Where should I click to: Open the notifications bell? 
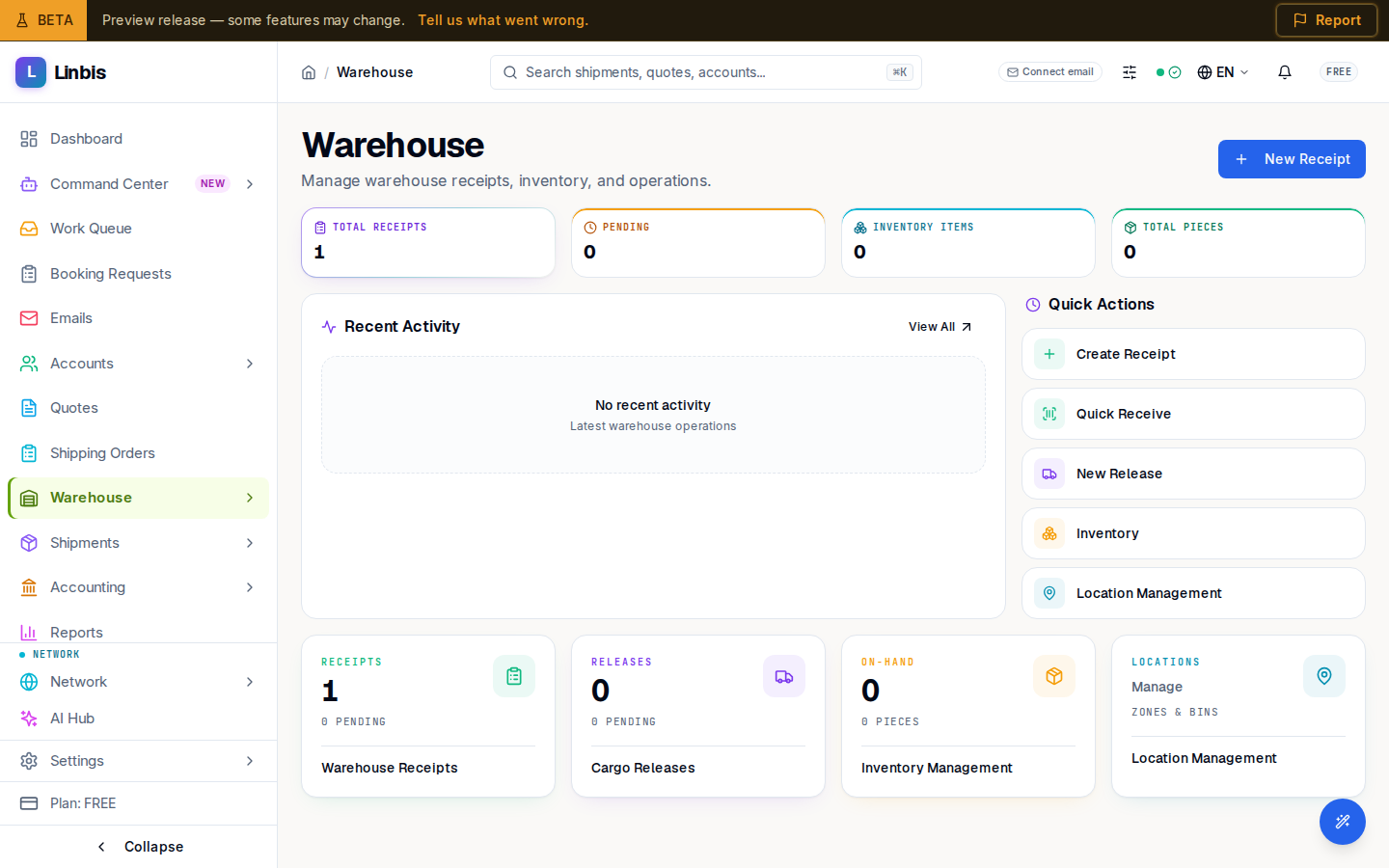1285,72
